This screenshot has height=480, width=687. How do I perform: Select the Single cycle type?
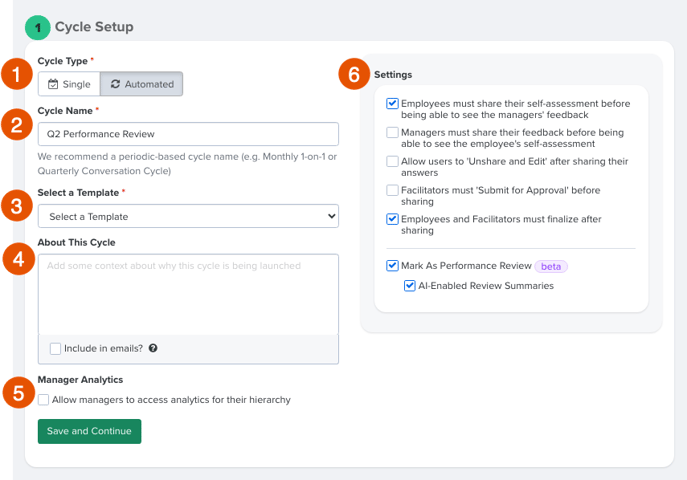click(69, 84)
